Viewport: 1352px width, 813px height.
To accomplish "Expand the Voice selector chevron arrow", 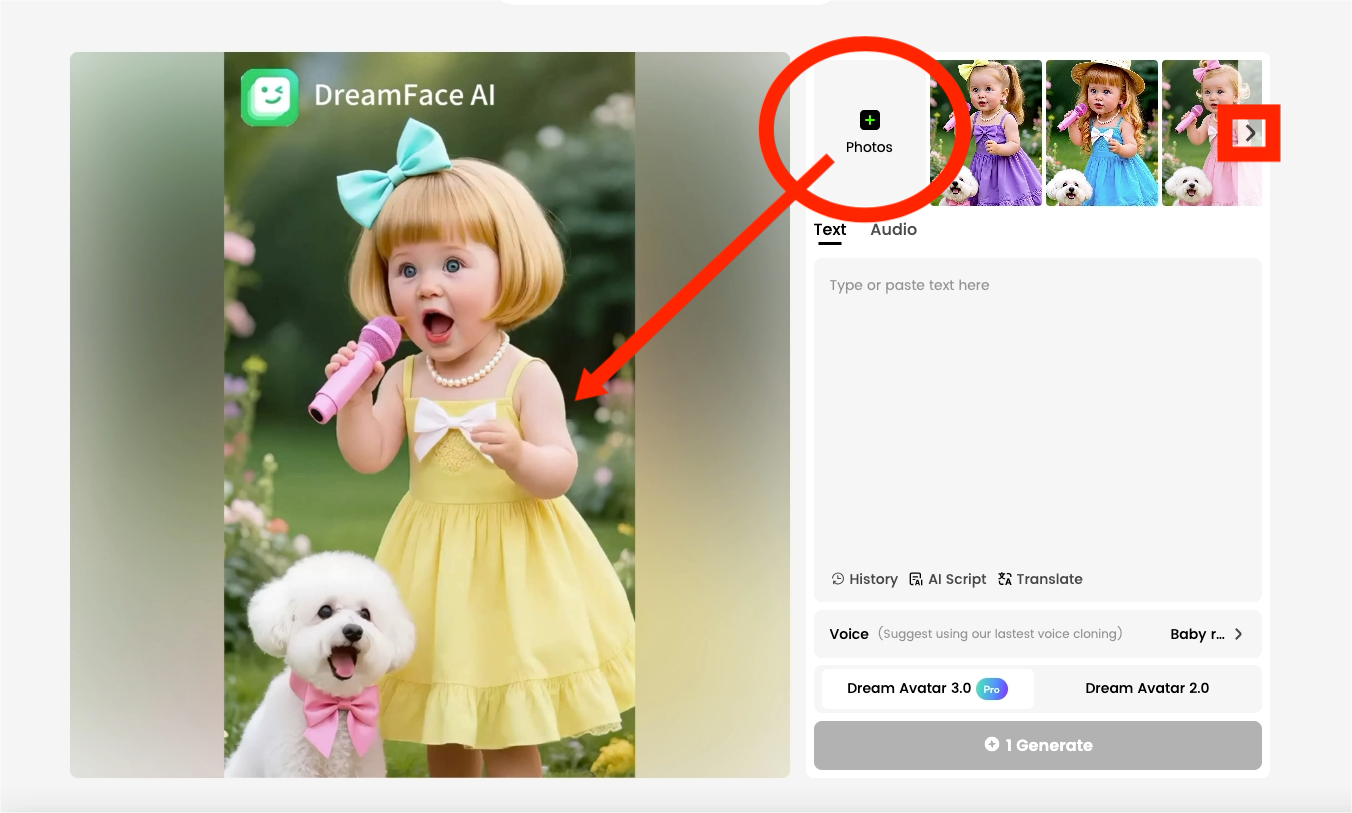I will [x=1239, y=634].
